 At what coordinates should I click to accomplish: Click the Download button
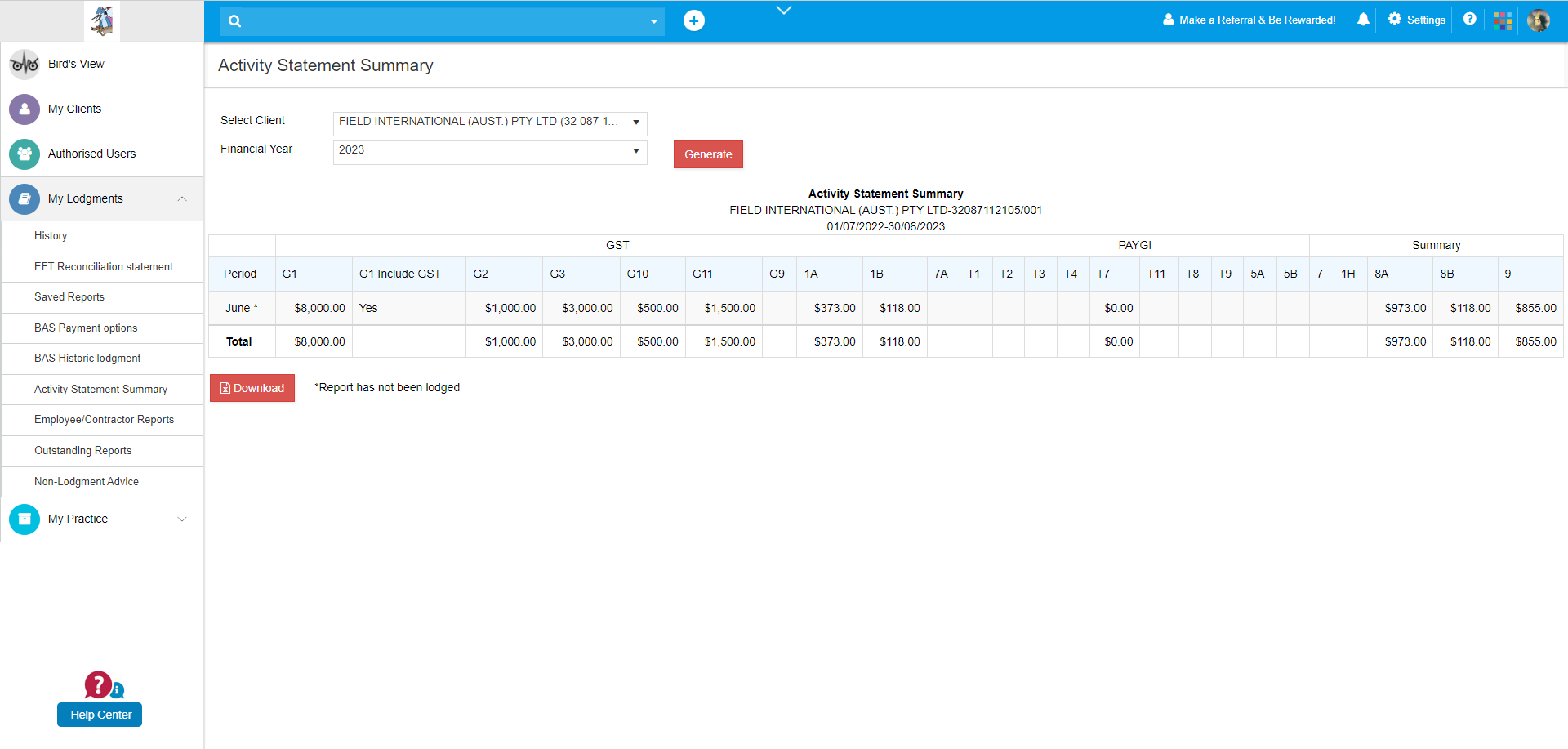click(252, 388)
